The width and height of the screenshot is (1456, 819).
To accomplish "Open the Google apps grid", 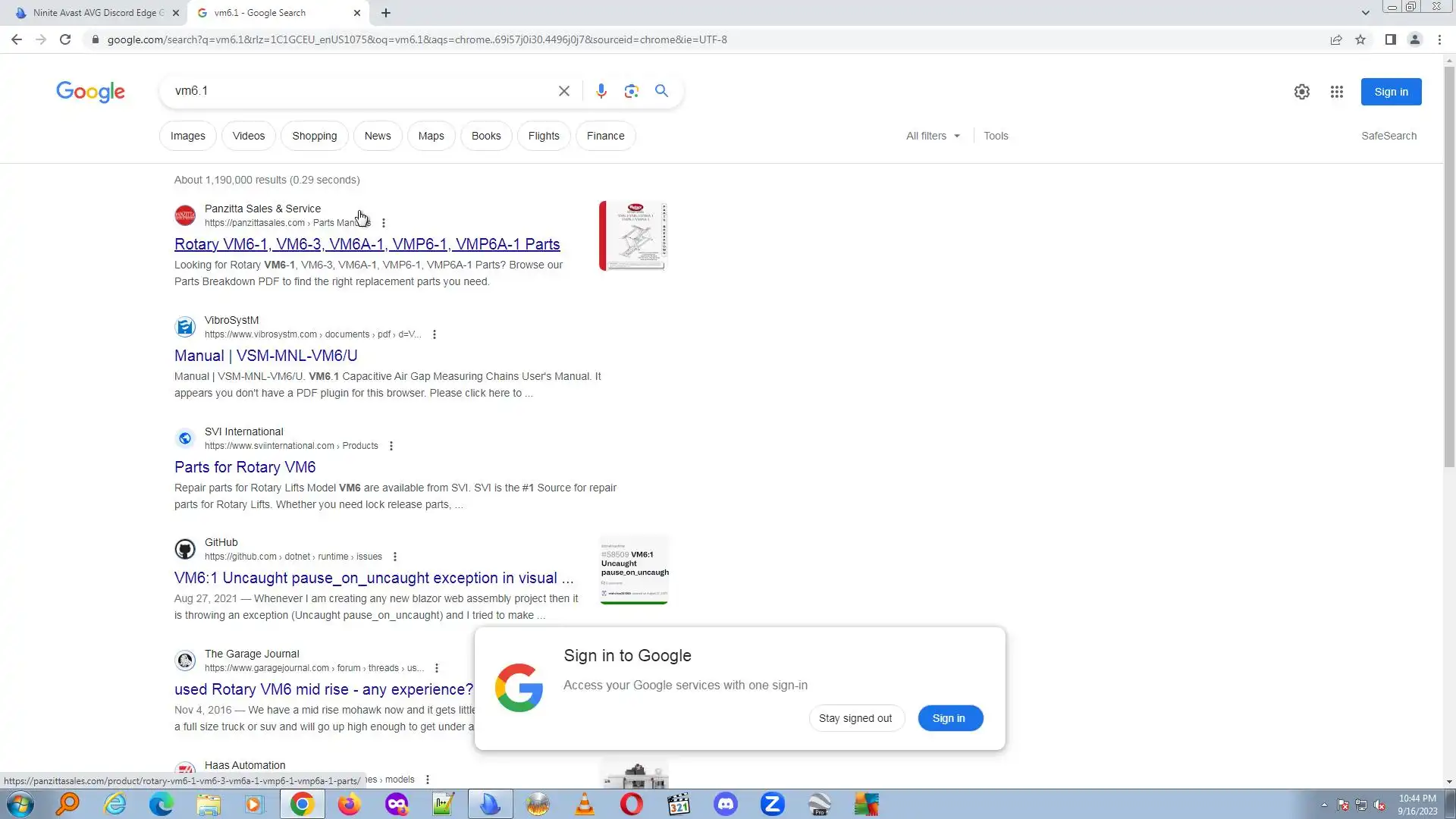I will 1336,92.
